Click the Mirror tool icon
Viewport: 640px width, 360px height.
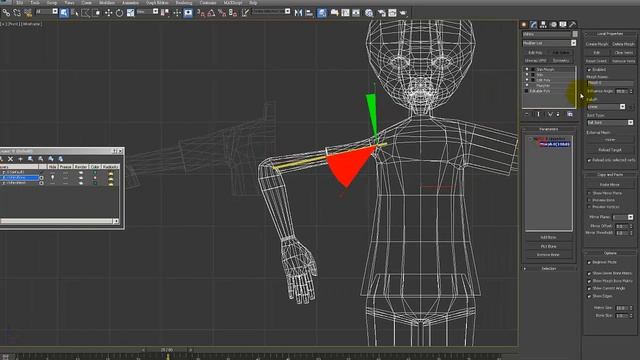[x=298, y=13]
